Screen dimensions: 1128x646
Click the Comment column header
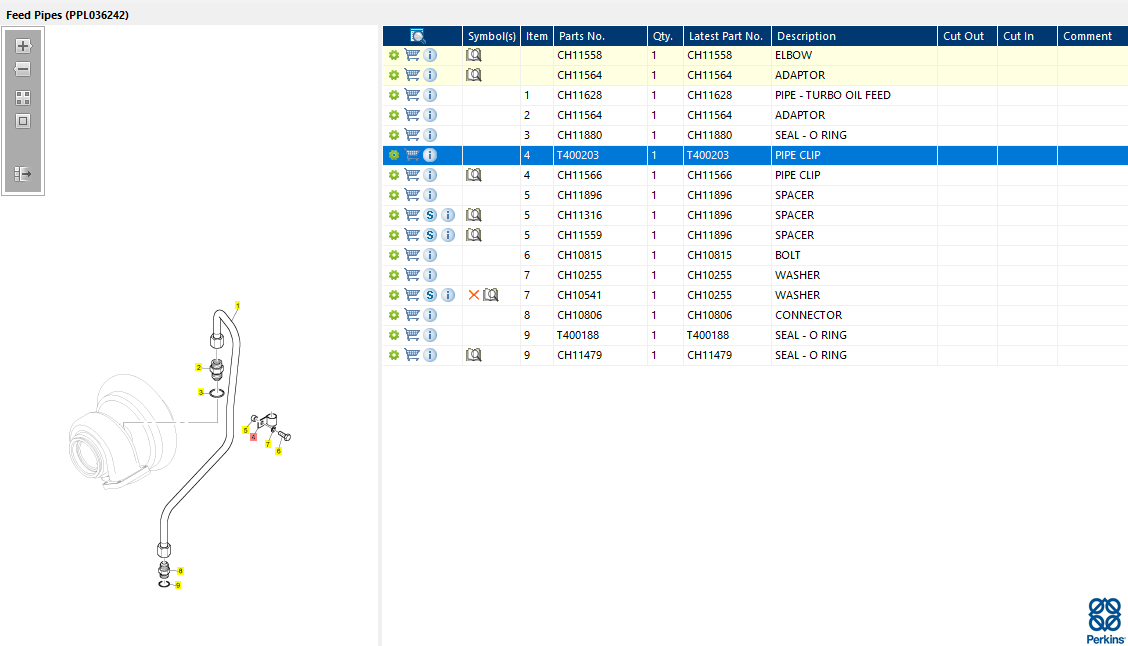tap(1092, 36)
